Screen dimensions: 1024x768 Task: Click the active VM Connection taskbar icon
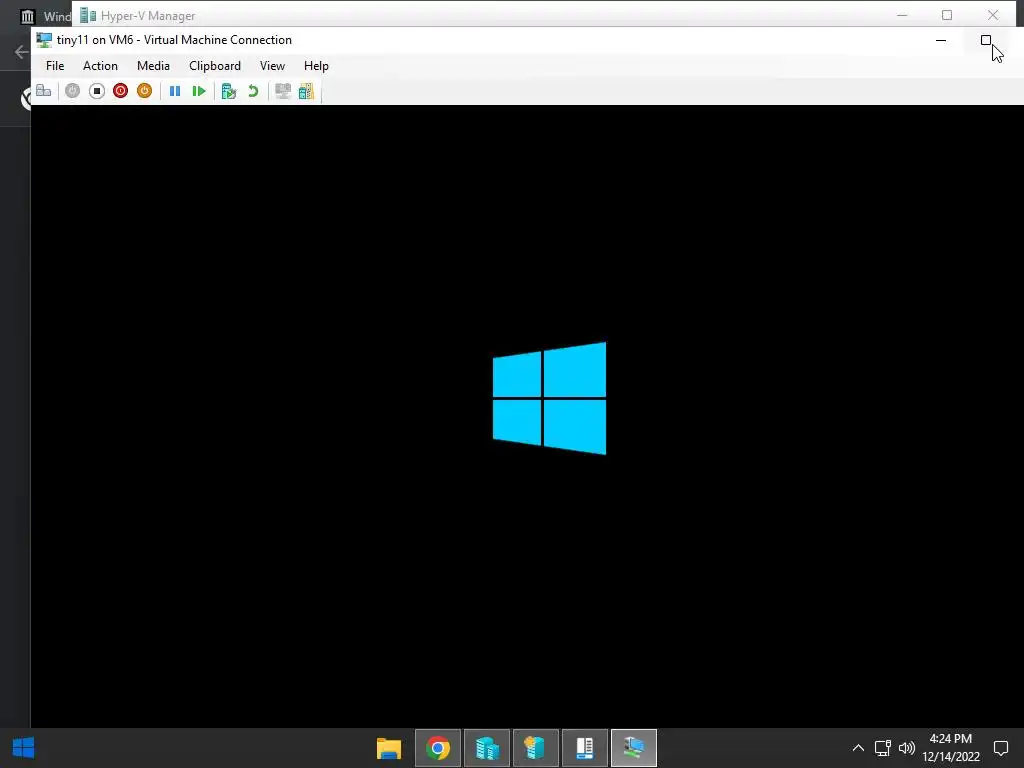tap(633, 748)
